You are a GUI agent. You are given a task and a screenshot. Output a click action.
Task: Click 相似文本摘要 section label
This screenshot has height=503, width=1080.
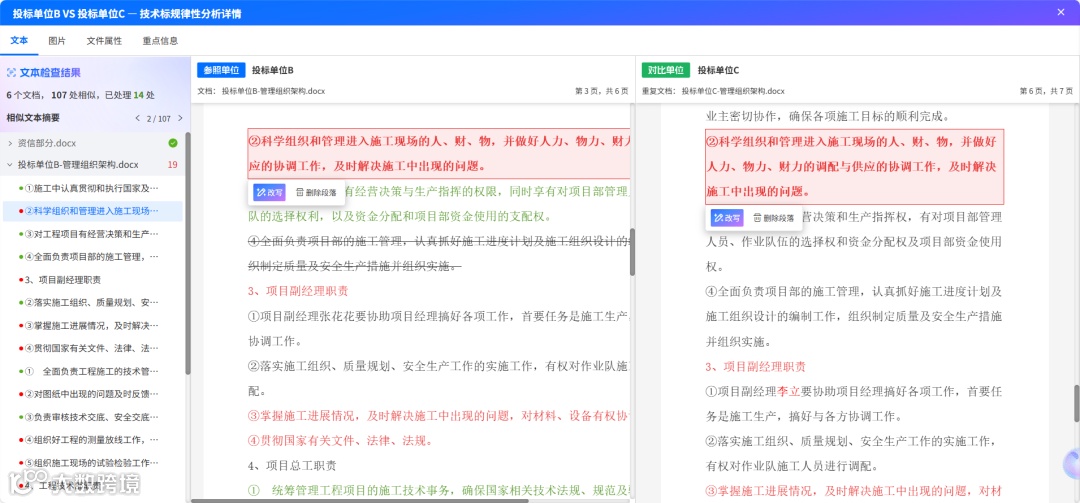tap(33, 118)
